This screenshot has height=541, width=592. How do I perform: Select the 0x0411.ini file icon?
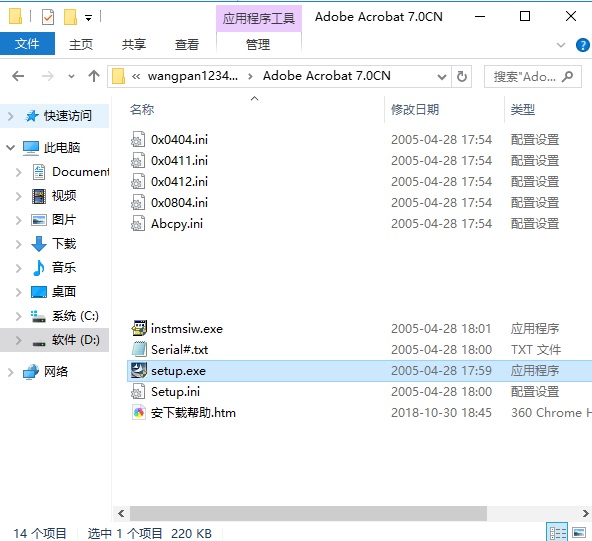point(138,160)
